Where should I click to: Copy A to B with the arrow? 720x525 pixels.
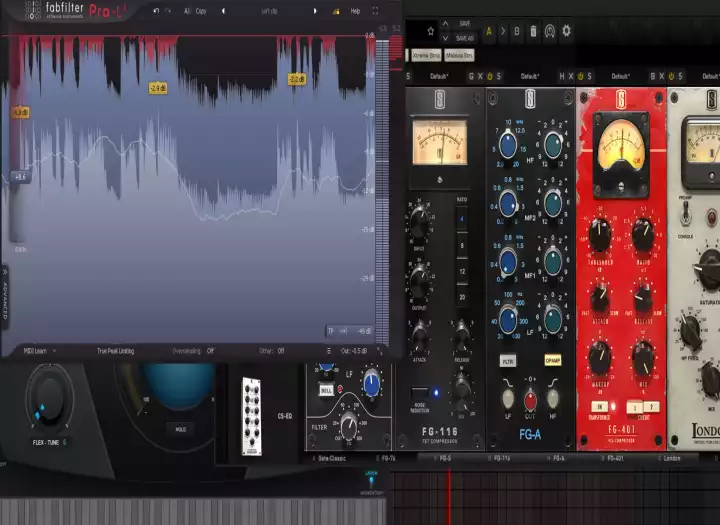503,31
